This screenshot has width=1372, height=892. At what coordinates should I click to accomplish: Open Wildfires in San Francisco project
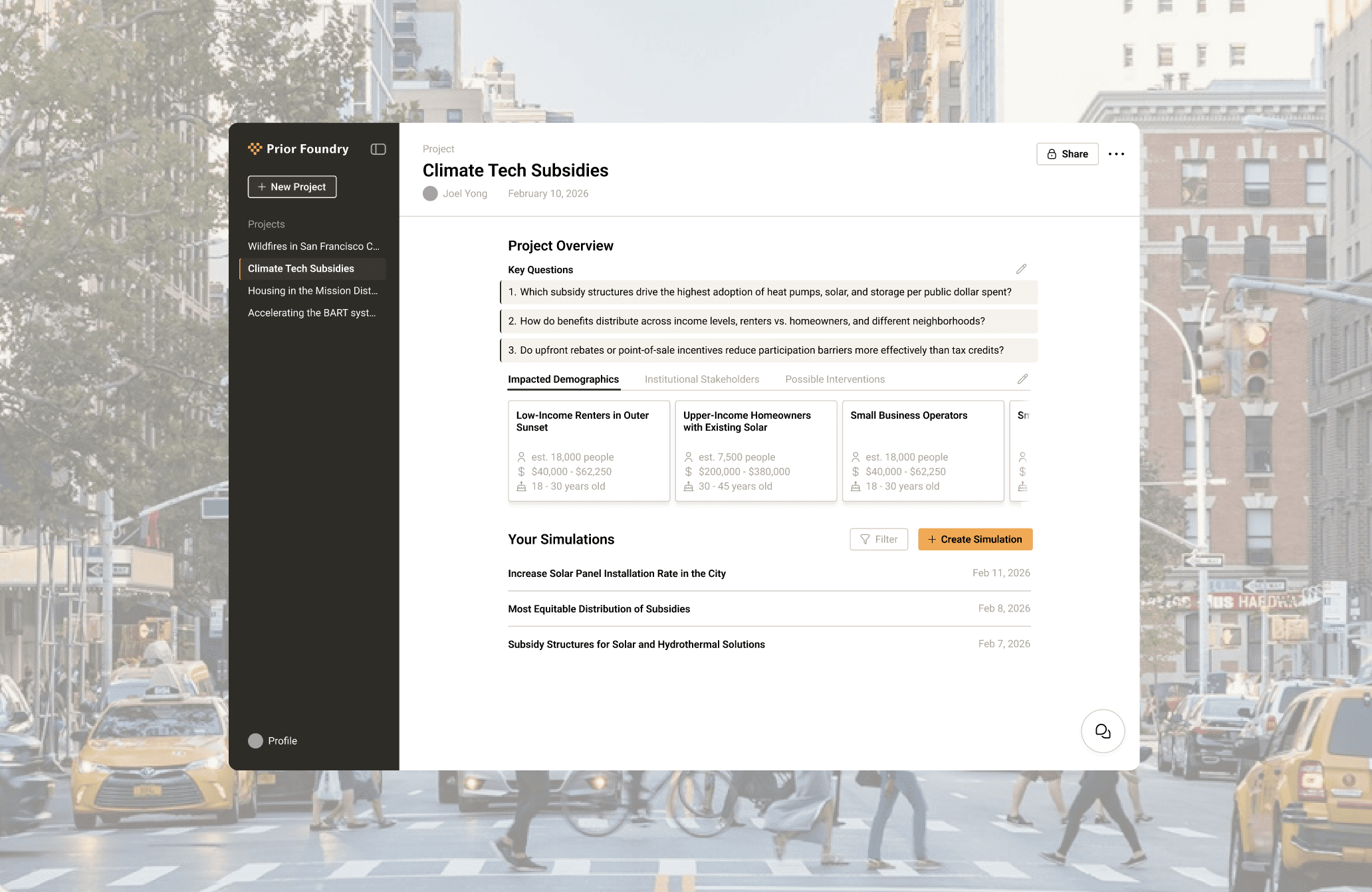313,246
